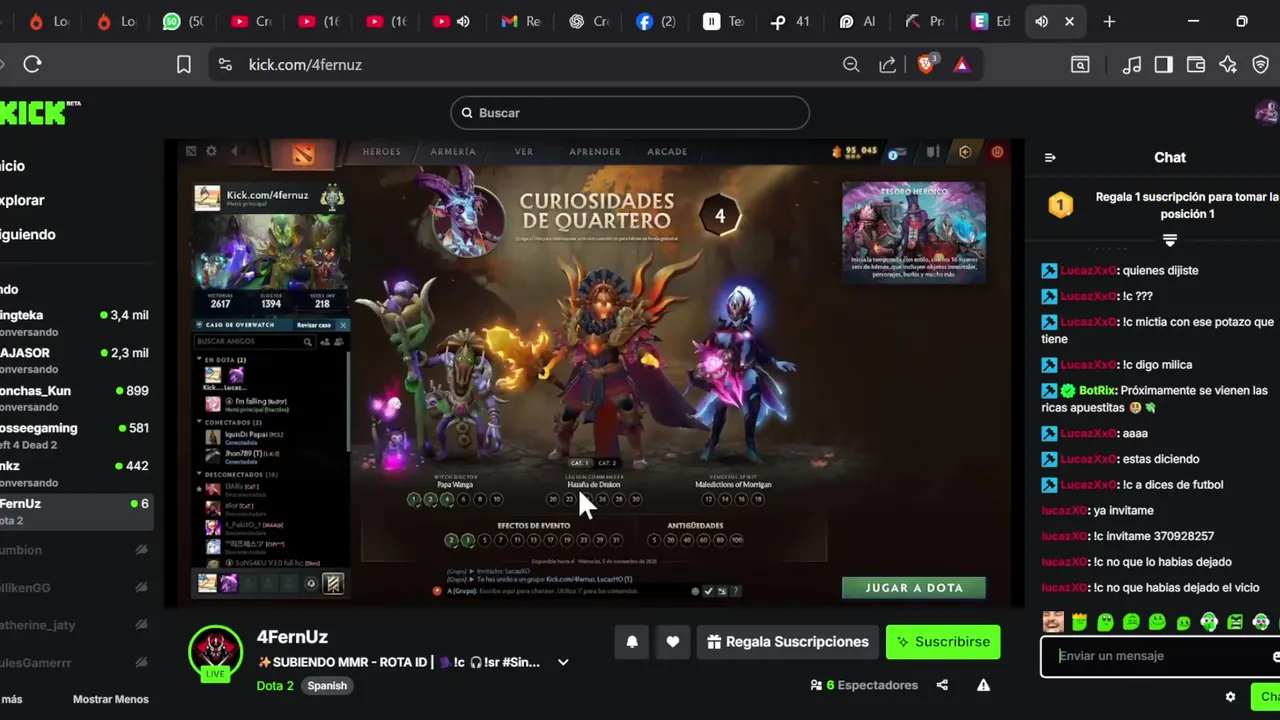The image size is (1280, 720).
Task: Open Brave Shields lion icon
Action: [x=926, y=64]
